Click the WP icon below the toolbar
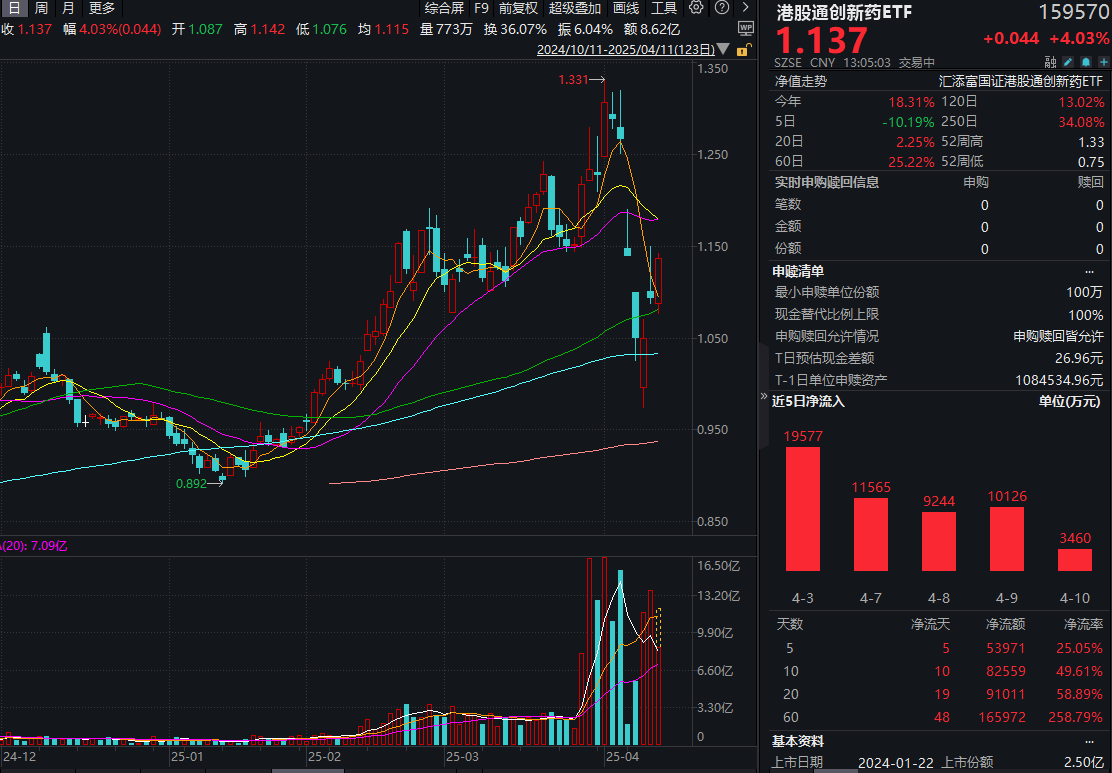This screenshot has height=773, width=1112. point(746,28)
